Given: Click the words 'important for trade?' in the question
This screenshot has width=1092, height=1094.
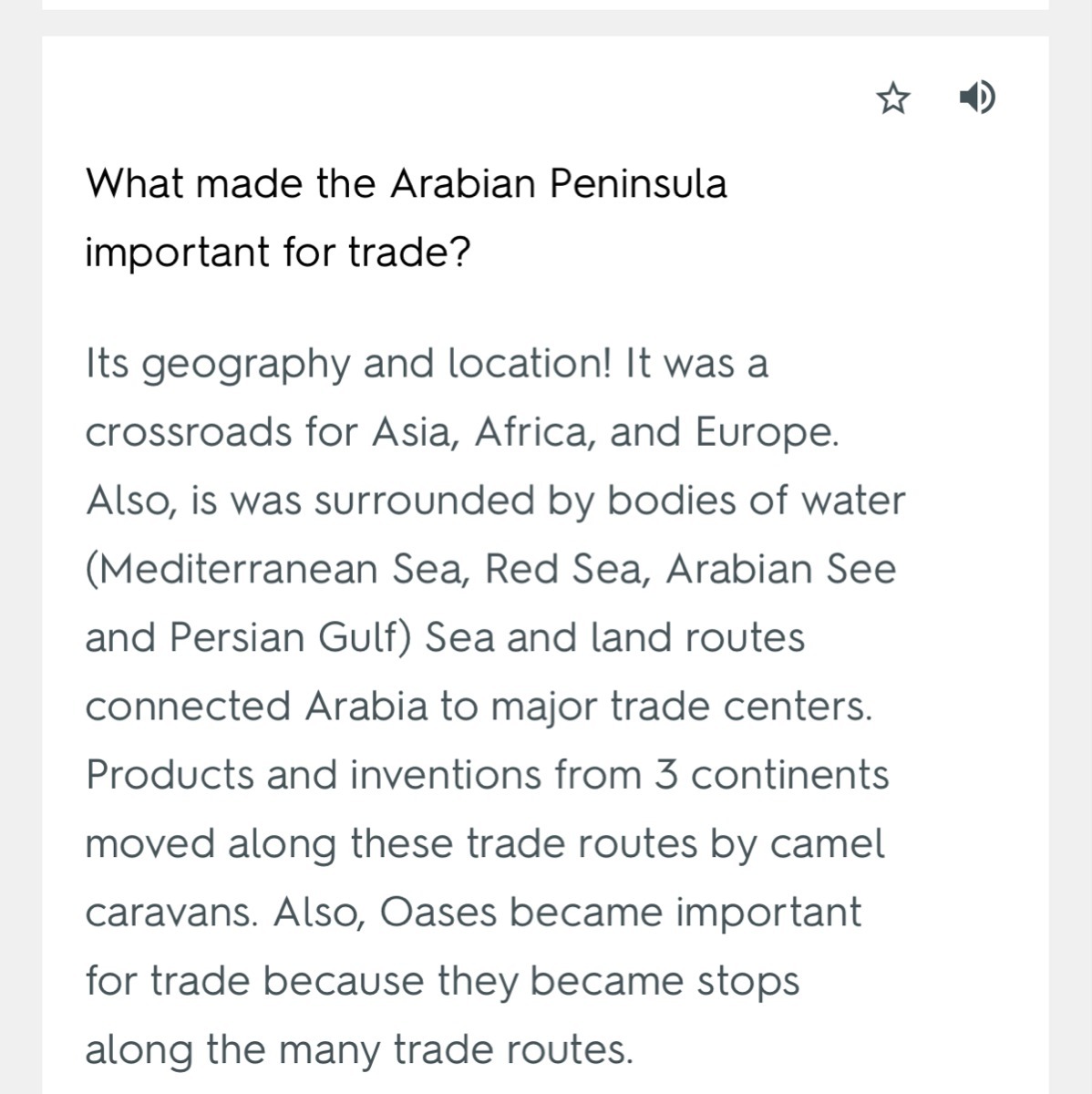Looking at the screenshot, I should click(277, 253).
